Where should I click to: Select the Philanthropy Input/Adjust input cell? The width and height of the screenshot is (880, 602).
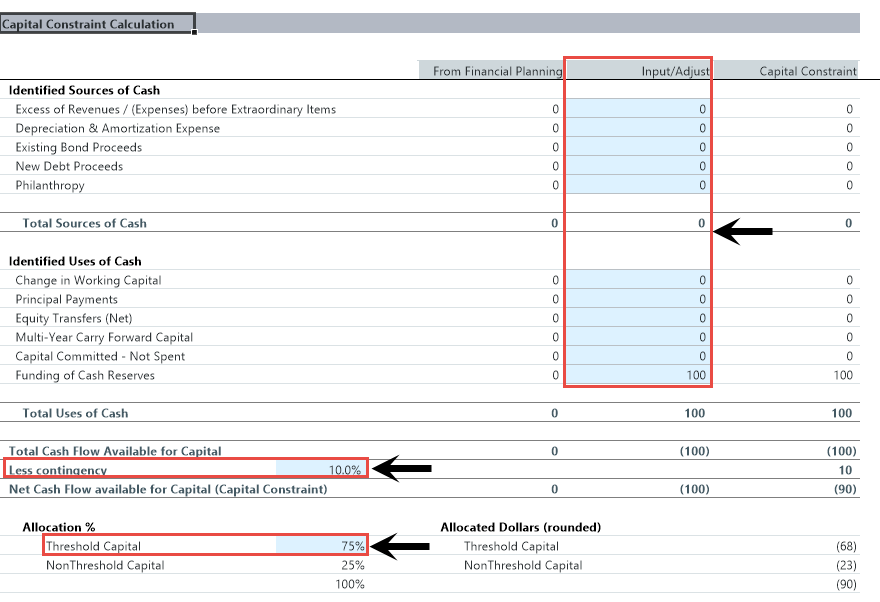(638, 185)
